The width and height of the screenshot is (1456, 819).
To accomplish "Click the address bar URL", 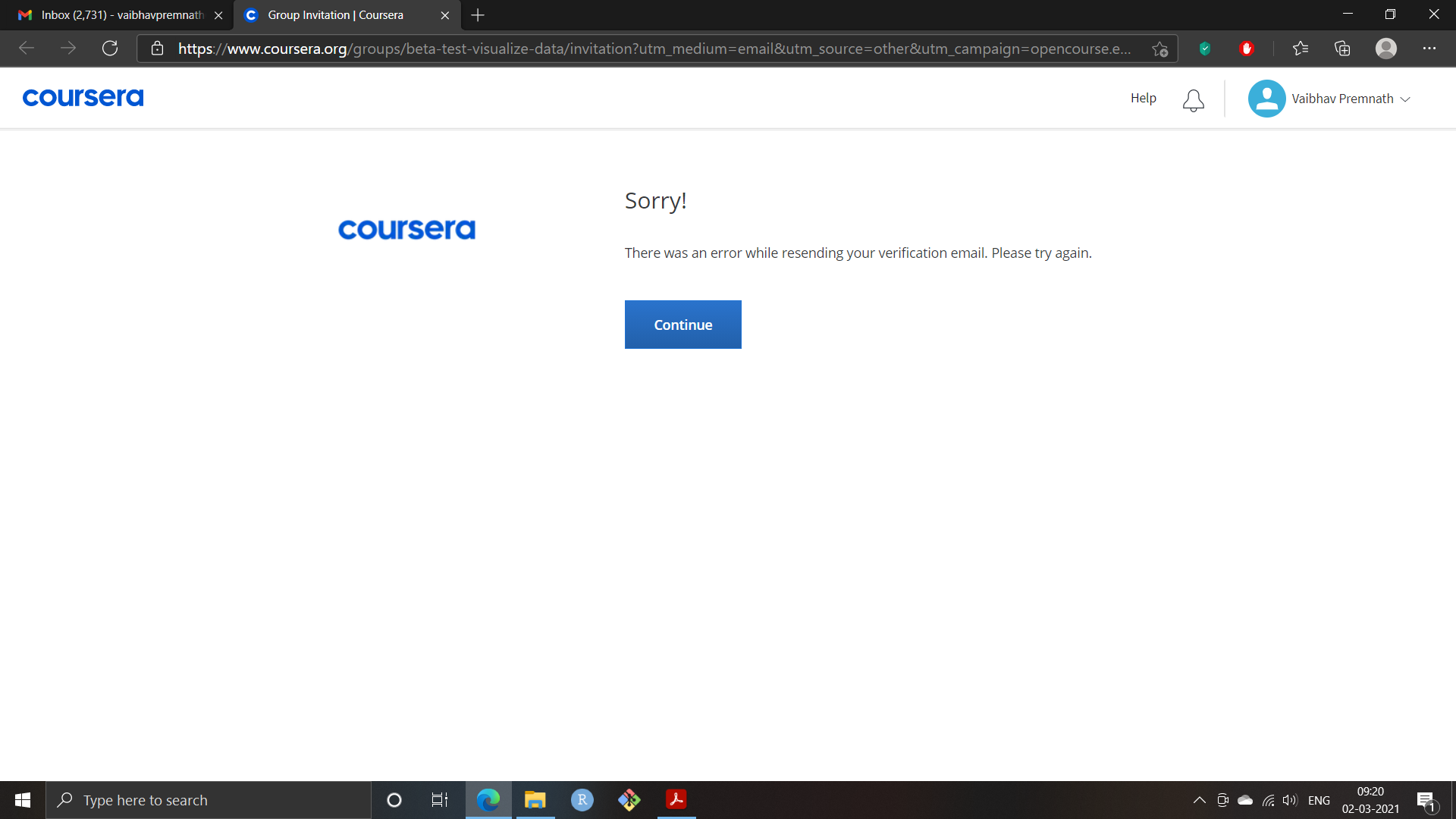I will tap(654, 49).
